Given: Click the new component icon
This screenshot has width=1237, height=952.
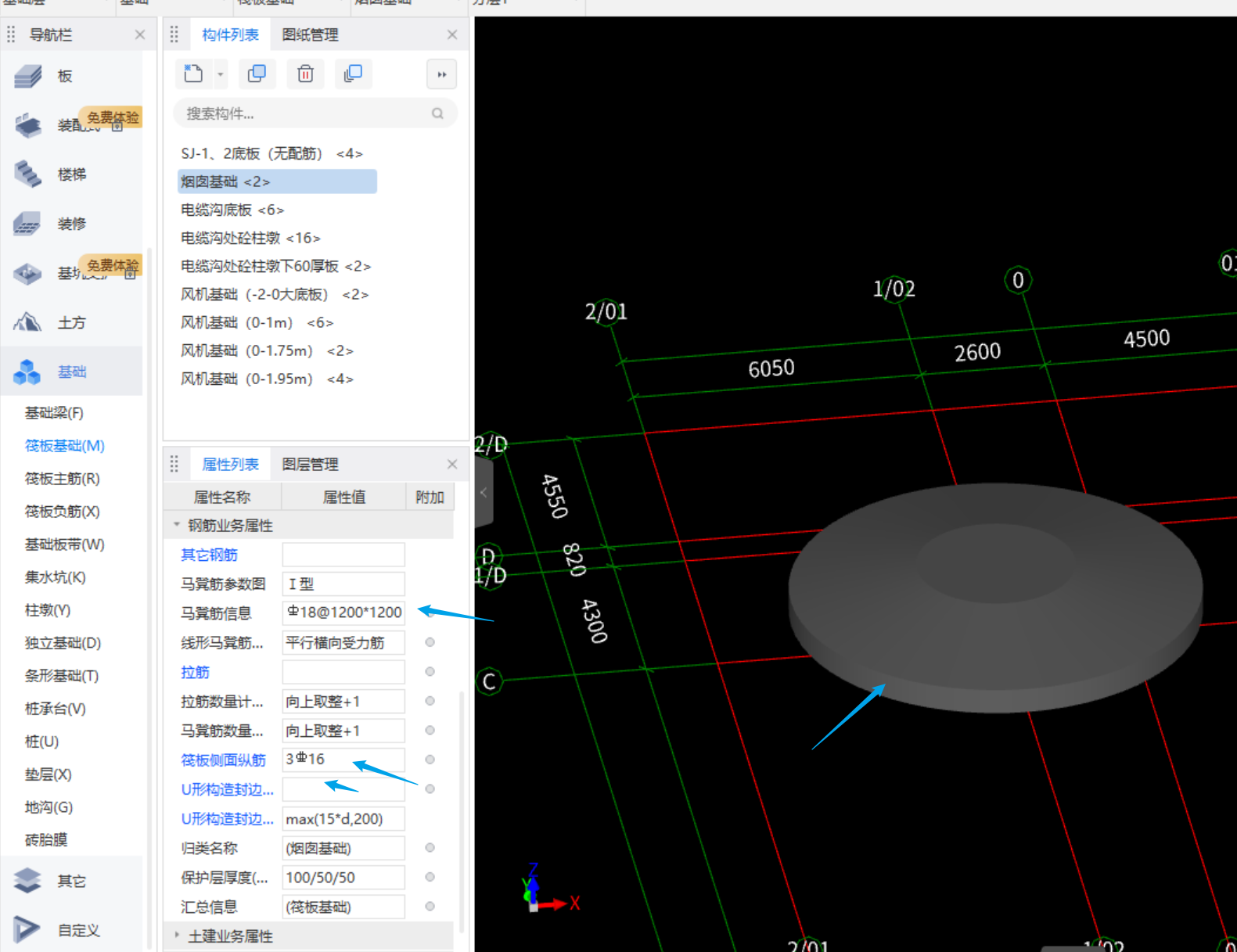Looking at the screenshot, I should click(193, 74).
